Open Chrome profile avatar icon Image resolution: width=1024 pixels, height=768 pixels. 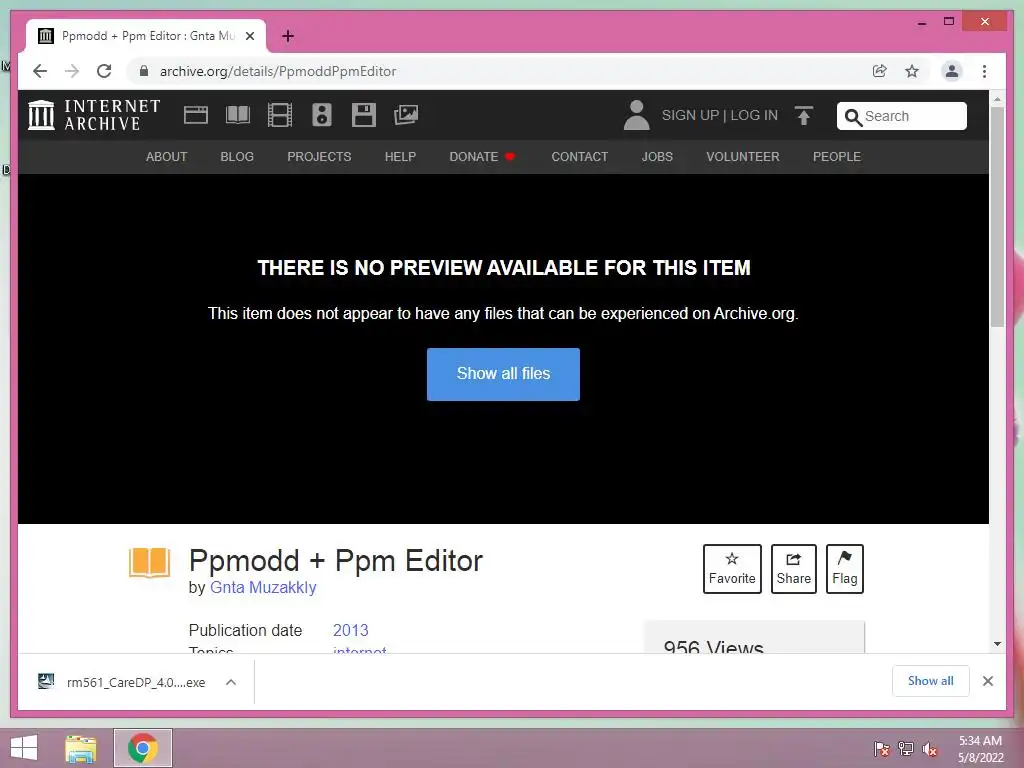point(952,71)
